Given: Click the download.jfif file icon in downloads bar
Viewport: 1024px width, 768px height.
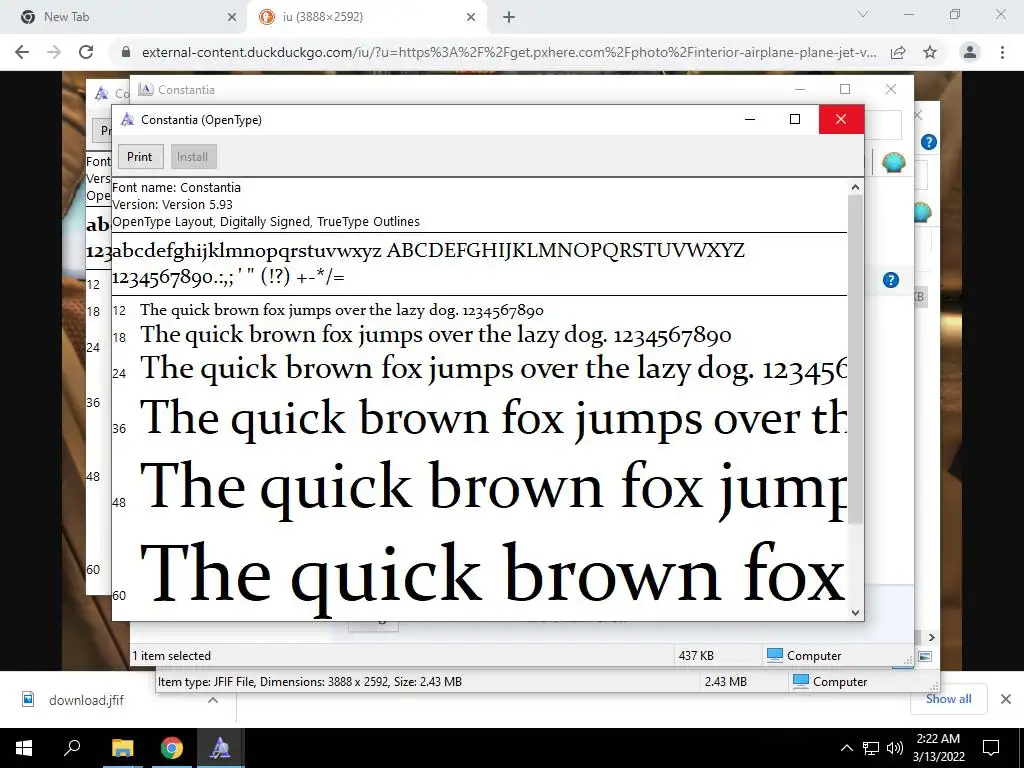Looking at the screenshot, I should click(x=28, y=699).
